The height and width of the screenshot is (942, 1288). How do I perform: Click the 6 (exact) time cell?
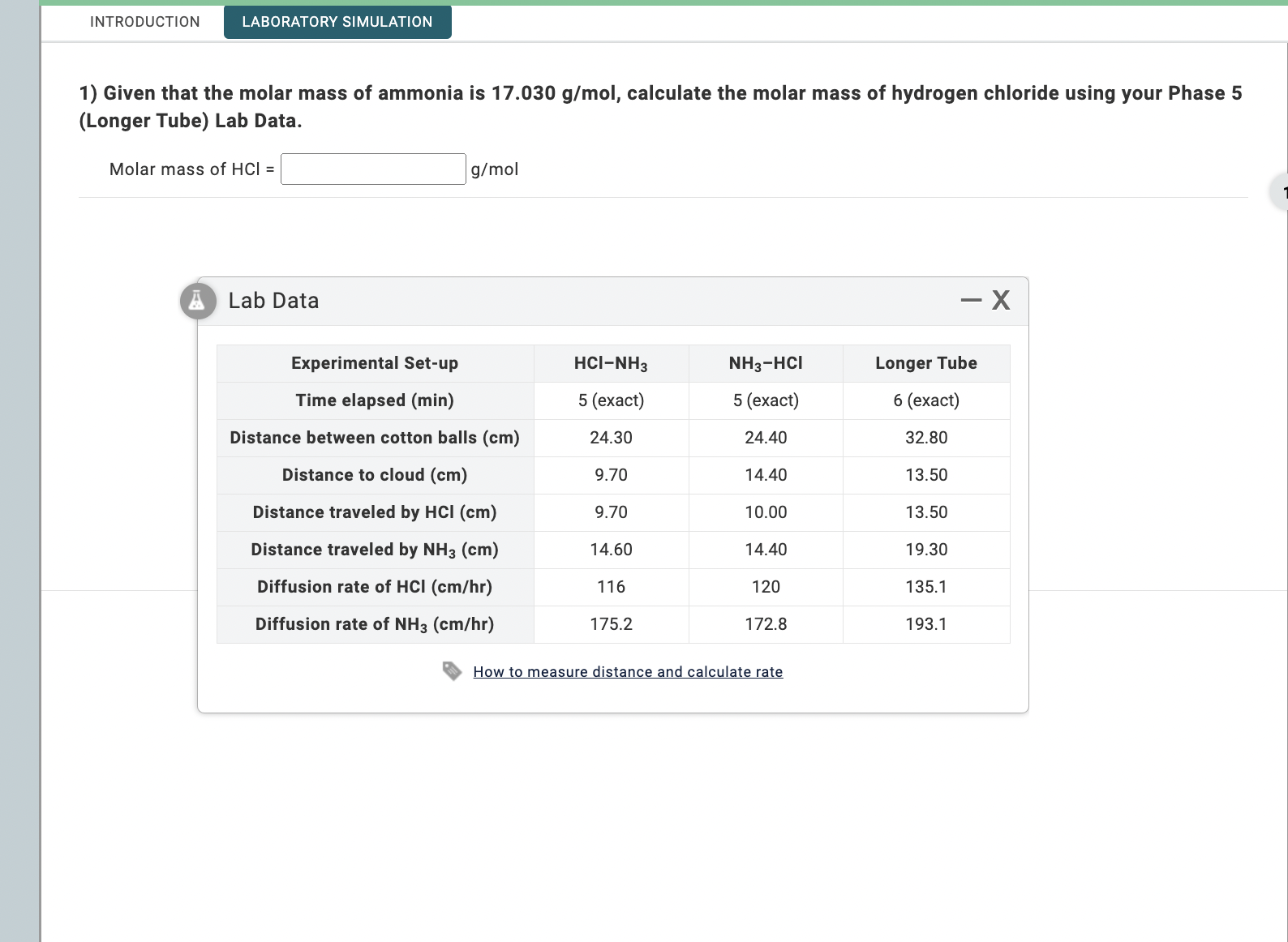(926, 400)
